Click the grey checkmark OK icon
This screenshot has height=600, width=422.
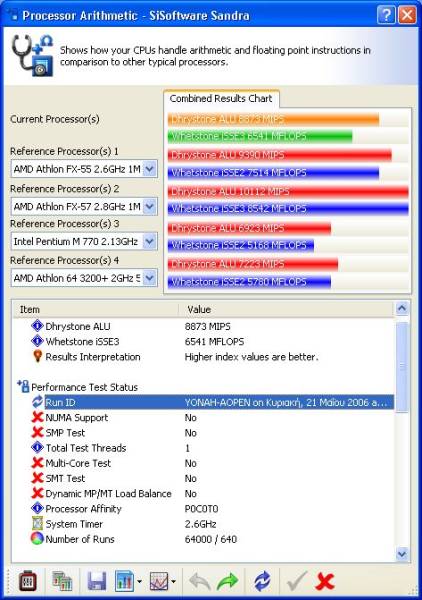(x=297, y=581)
